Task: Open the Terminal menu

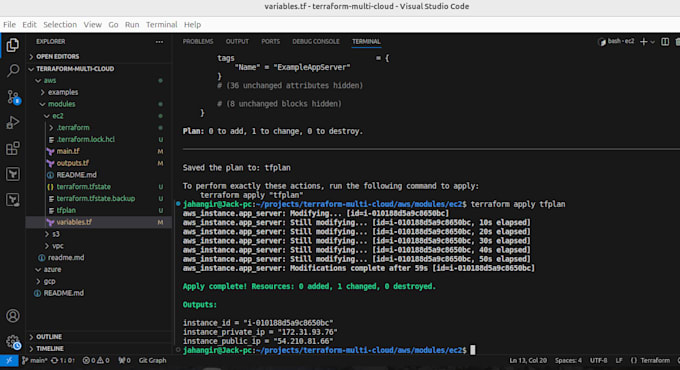Action: (x=161, y=25)
